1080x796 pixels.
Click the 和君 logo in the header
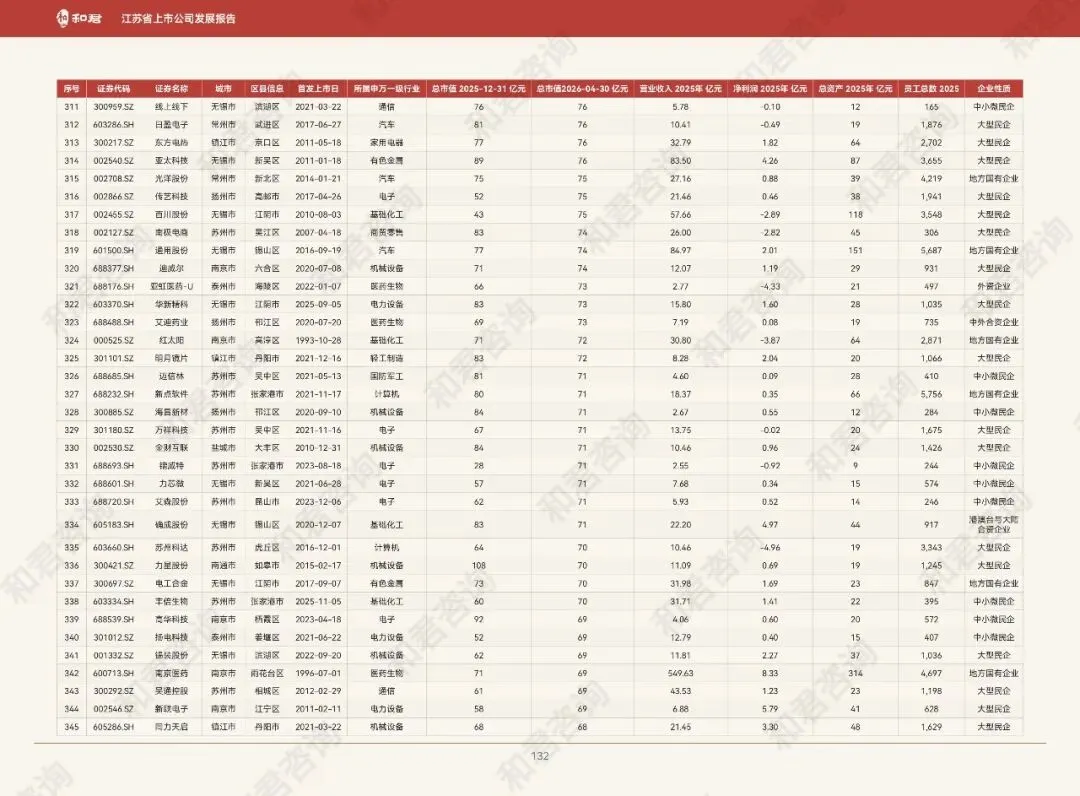[79, 19]
